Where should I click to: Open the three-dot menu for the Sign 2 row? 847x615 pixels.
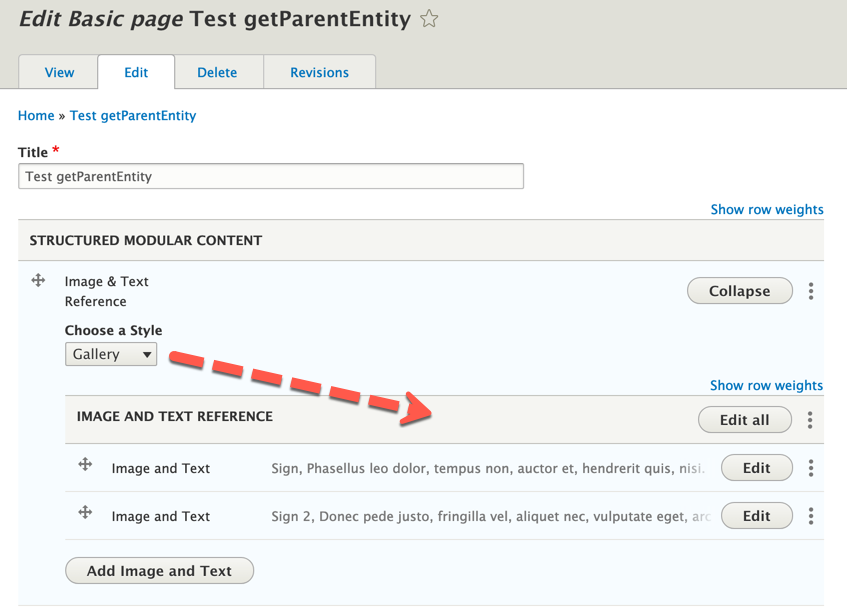[x=811, y=516]
